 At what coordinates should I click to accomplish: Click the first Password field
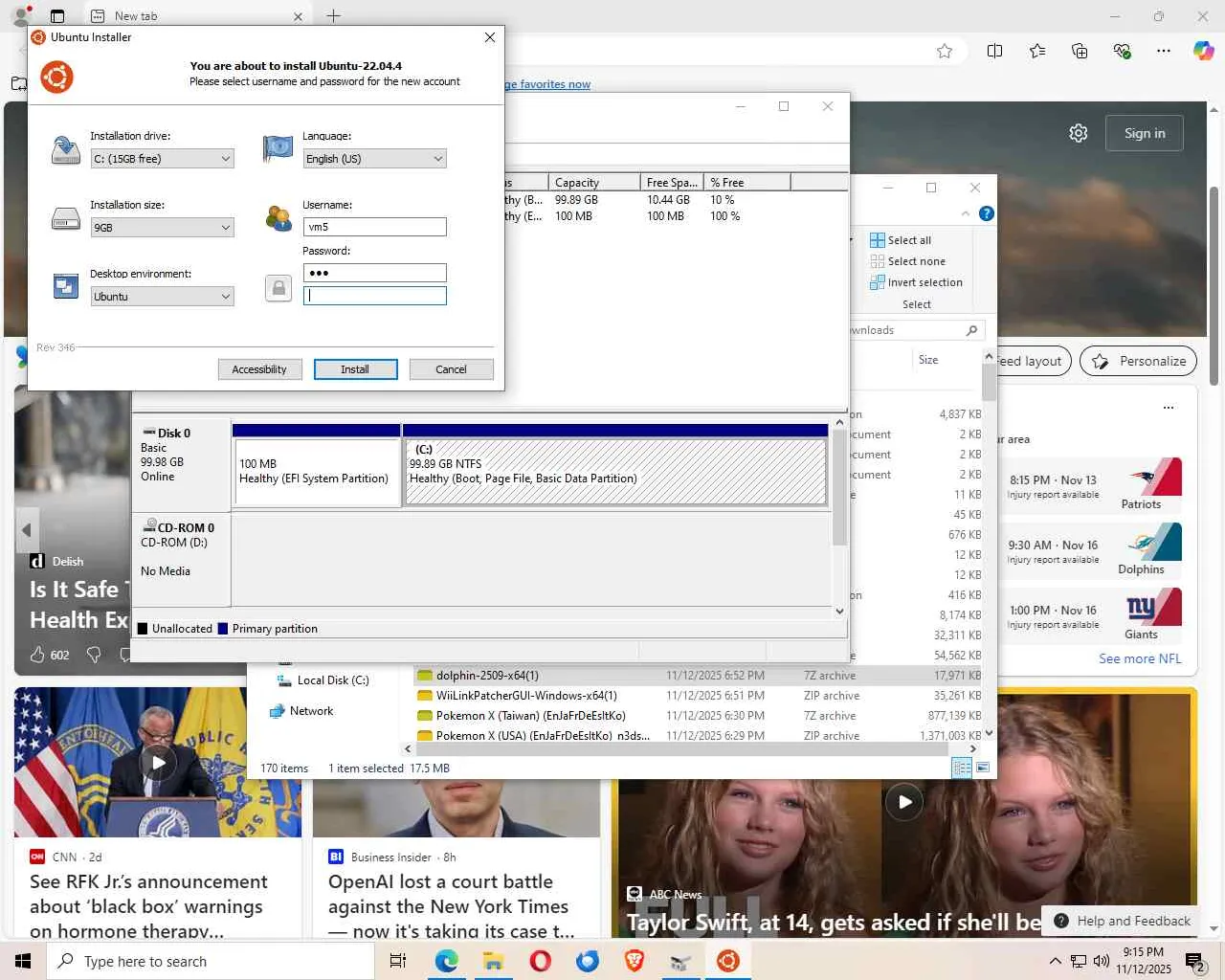374,273
